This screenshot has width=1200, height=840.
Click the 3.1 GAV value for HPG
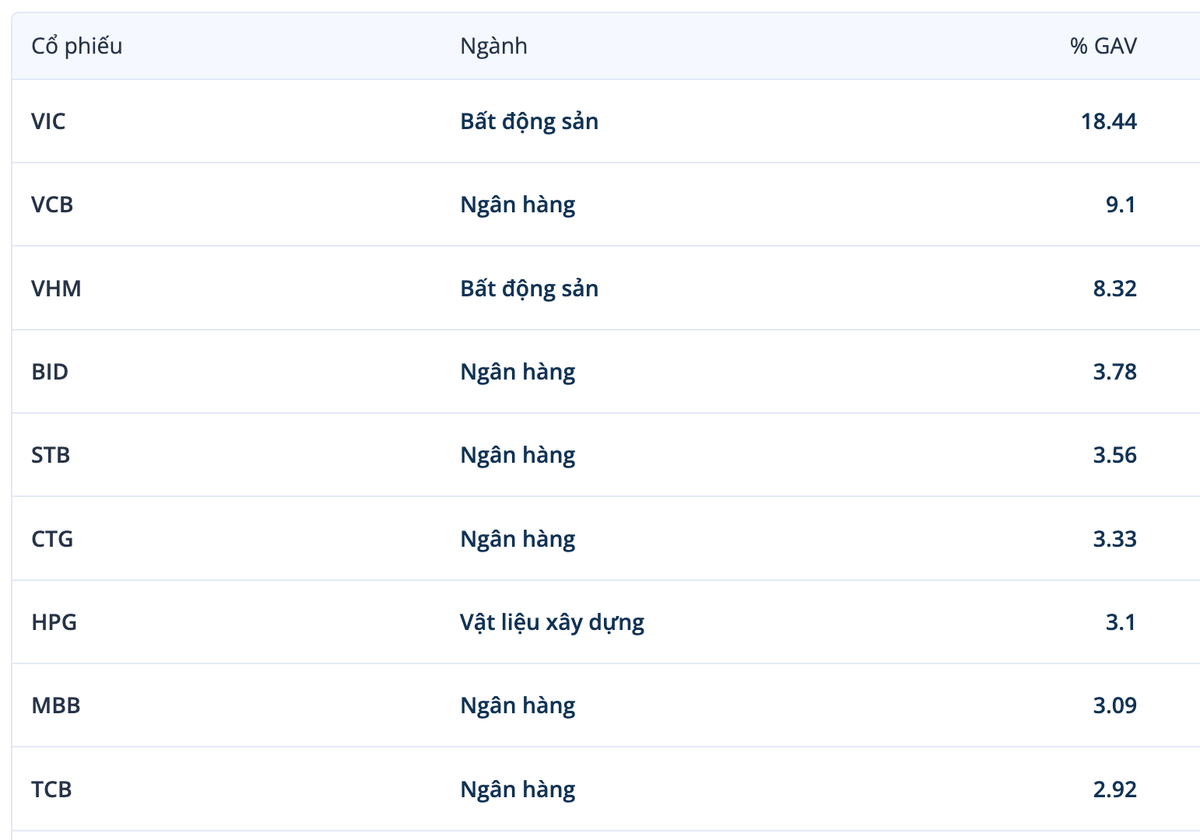1121,622
